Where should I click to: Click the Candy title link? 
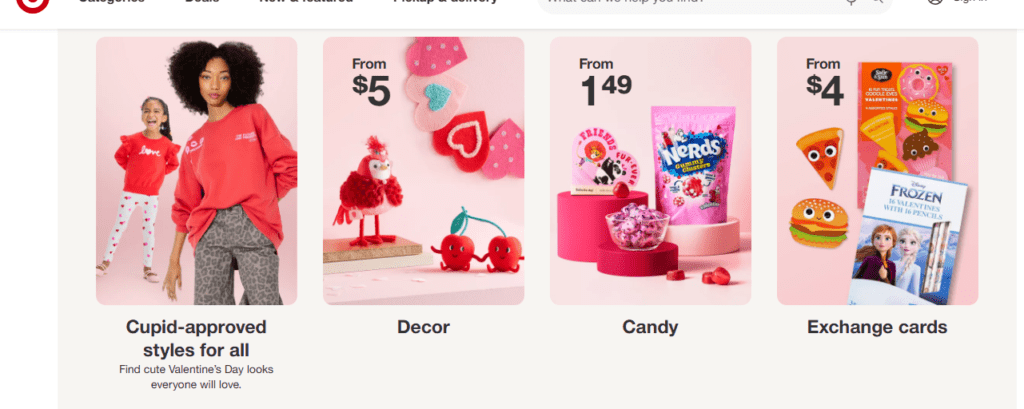(x=650, y=327)
